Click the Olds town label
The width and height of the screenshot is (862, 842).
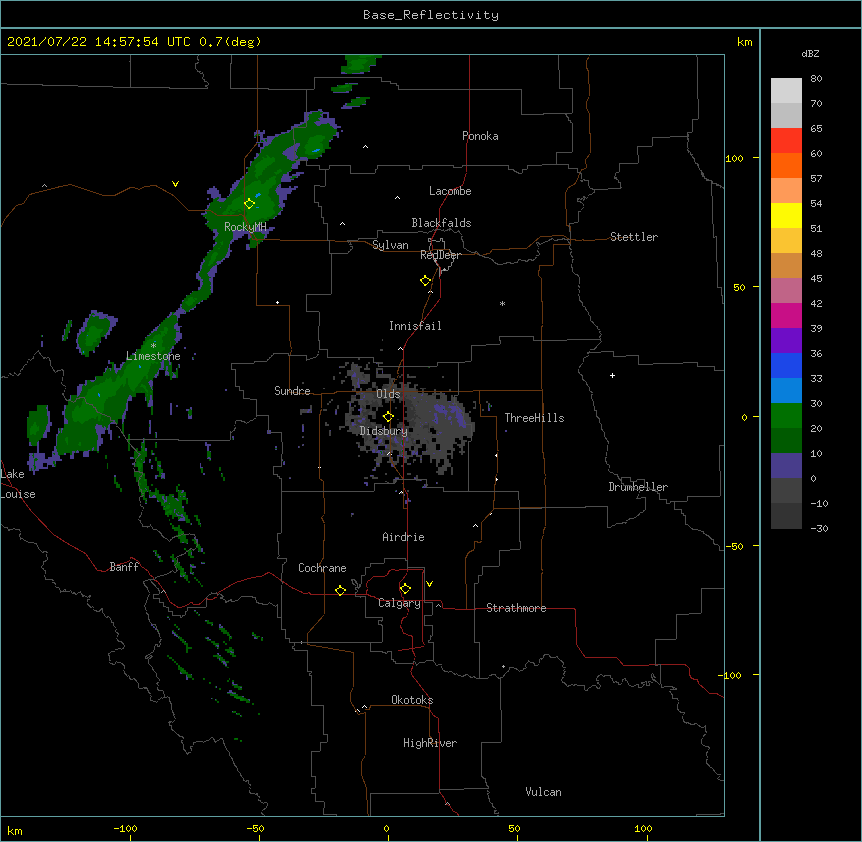click(388, 394)
